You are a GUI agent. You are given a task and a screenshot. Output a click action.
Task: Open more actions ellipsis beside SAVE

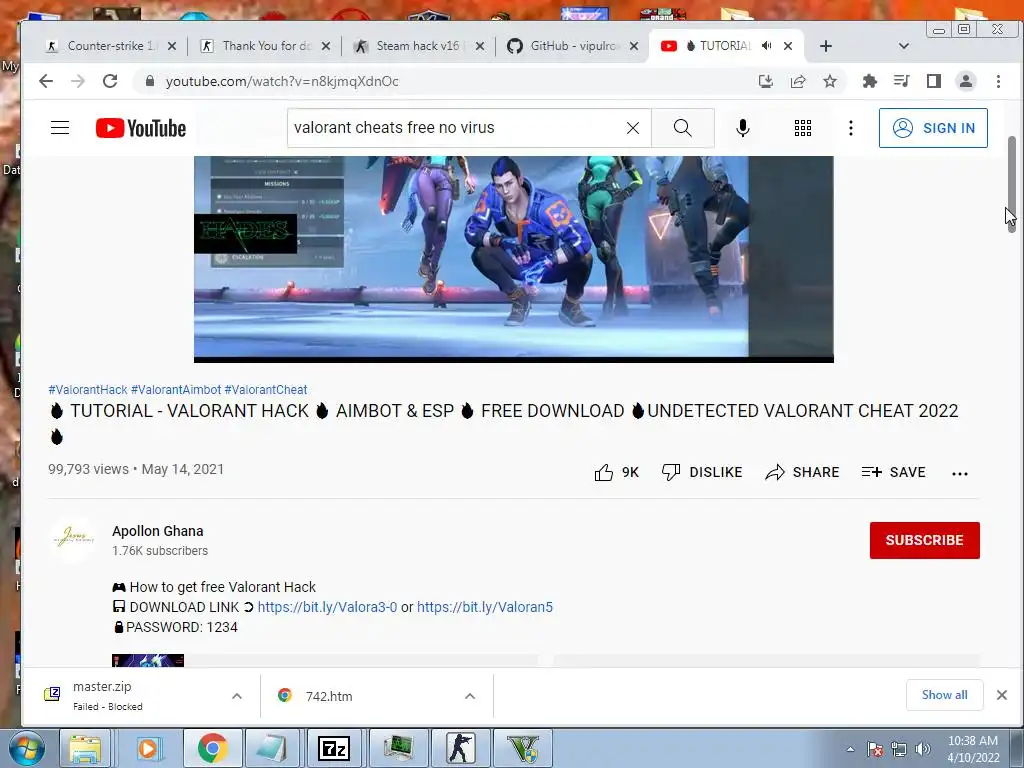959,473
